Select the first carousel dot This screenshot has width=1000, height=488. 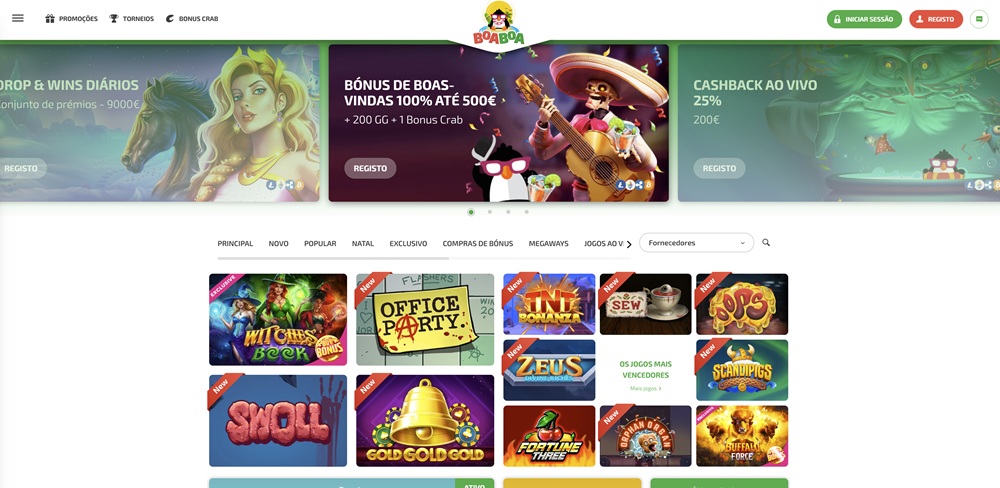pos(471,212)
